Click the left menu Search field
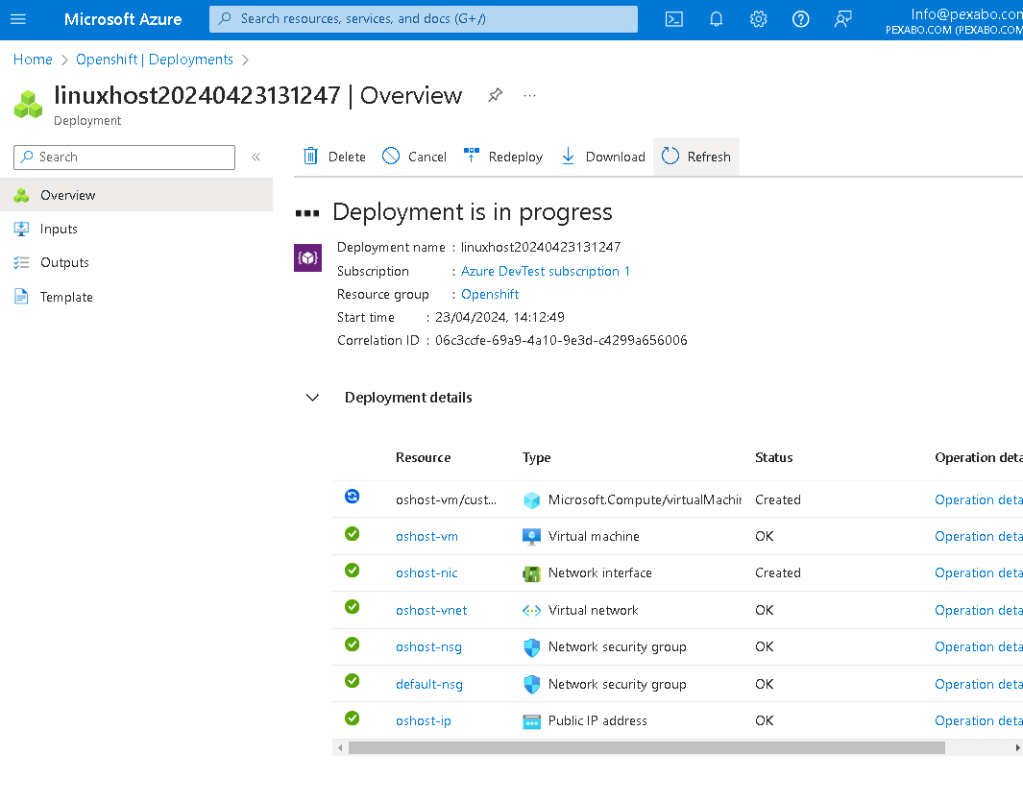The image size is (1023, 803). click(124, 157)
